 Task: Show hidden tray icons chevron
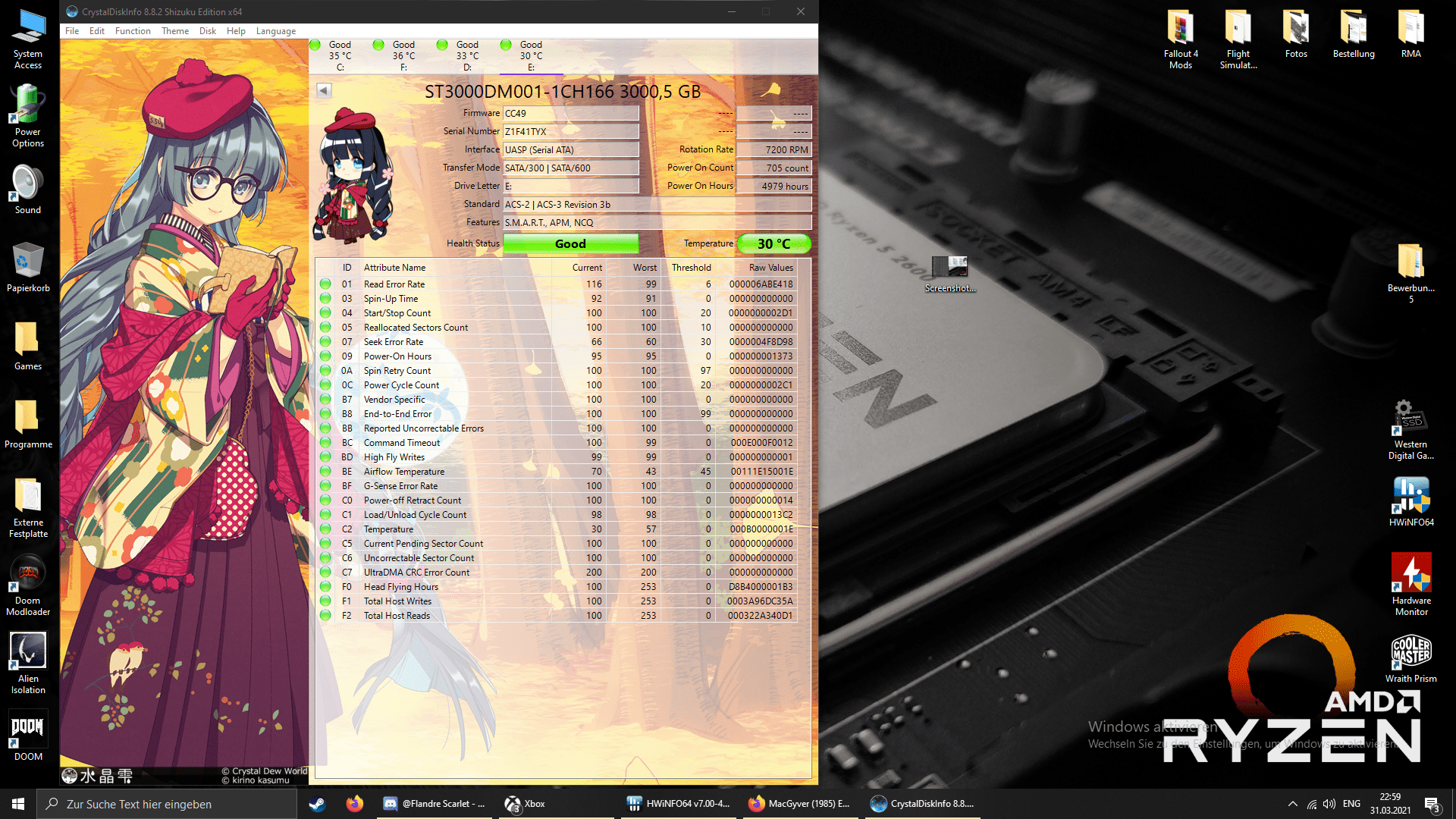tap(1292, 804)
